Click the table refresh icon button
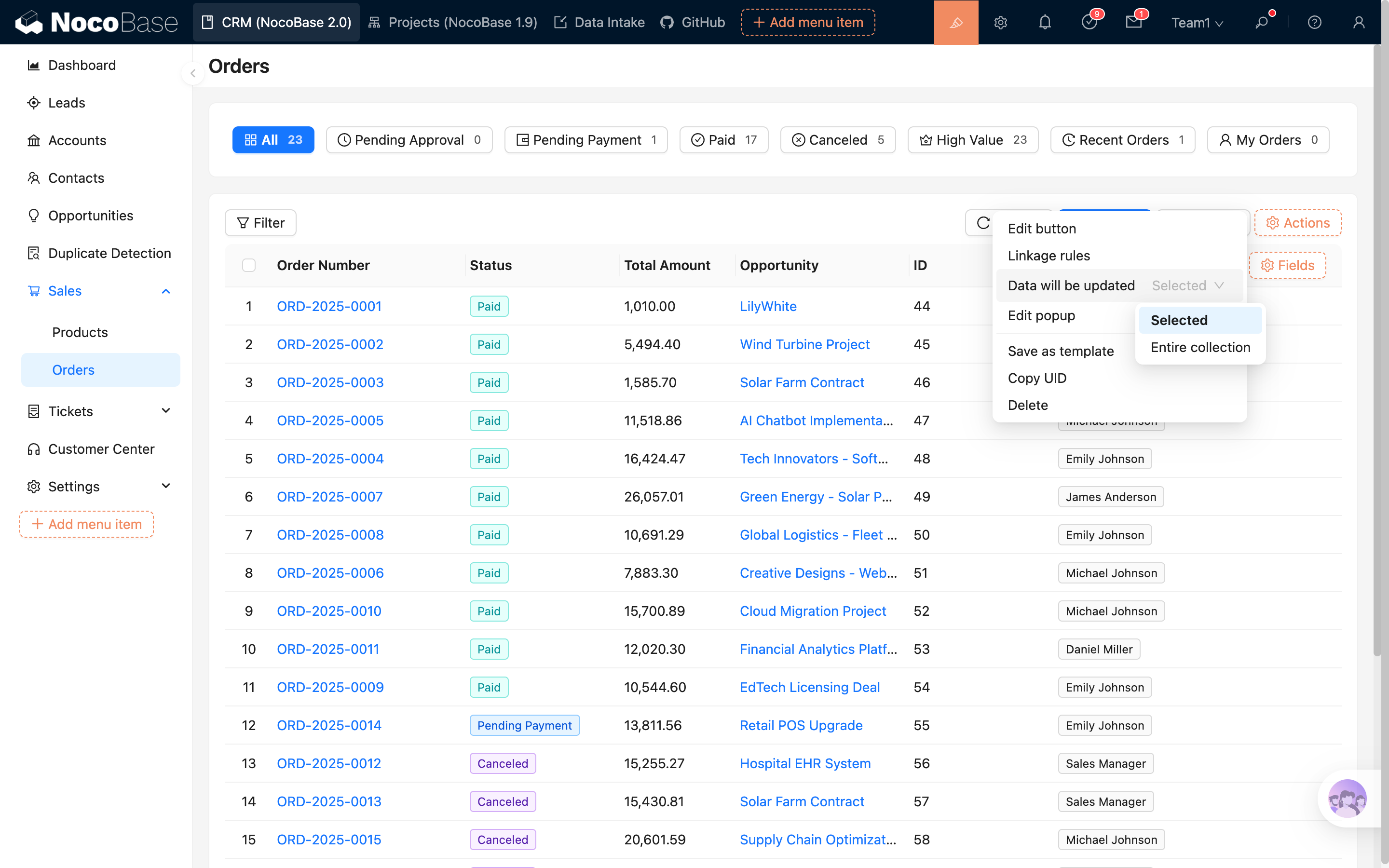The image size is (1389, 868). coord(982,223)
